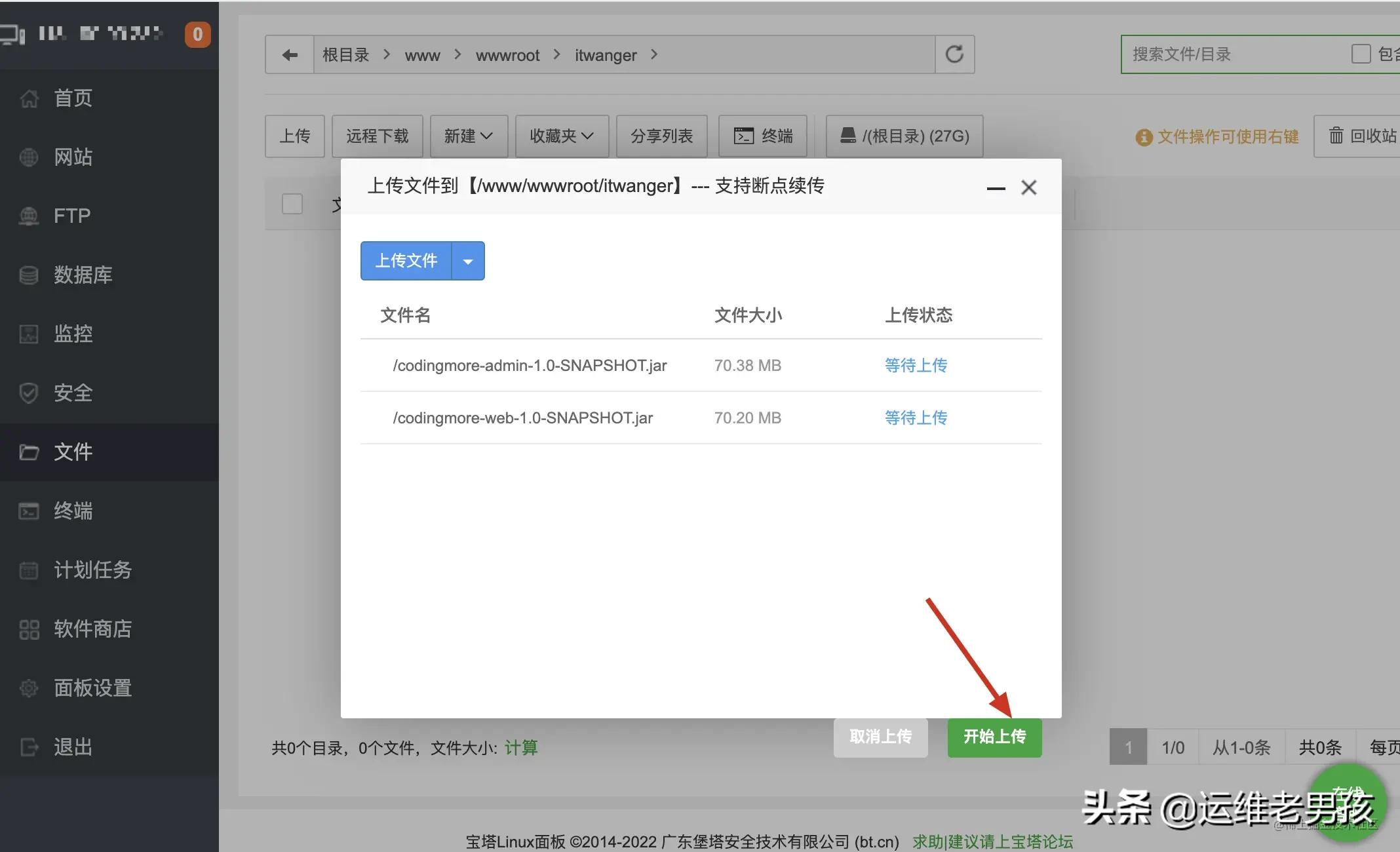Refresh the file list with reload icon
The image size is (1400, 852).
pos(954,54)
